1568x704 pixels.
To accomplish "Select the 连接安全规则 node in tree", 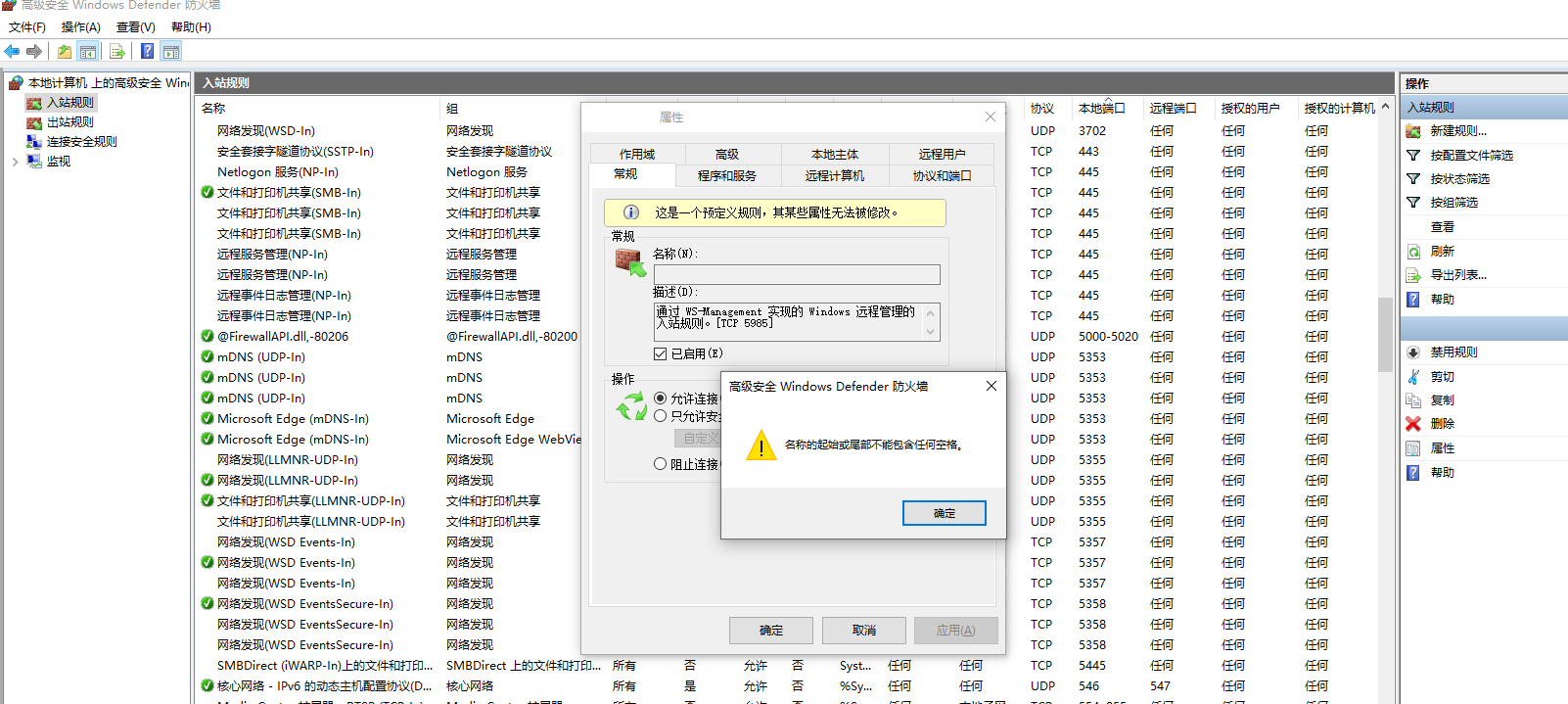I will (82, 142).
